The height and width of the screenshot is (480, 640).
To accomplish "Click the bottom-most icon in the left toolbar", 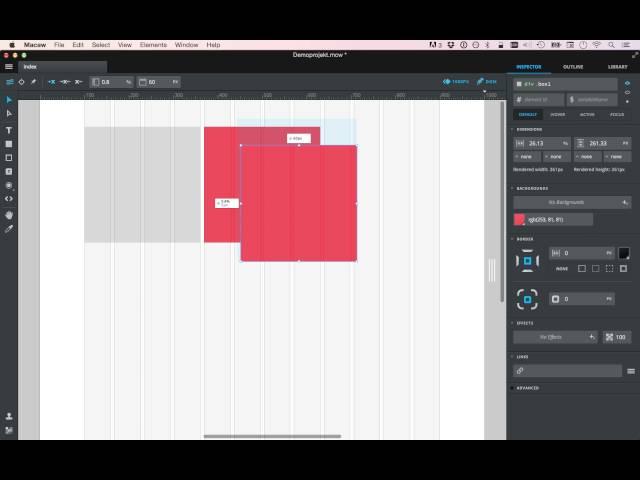I will point(9,430).
